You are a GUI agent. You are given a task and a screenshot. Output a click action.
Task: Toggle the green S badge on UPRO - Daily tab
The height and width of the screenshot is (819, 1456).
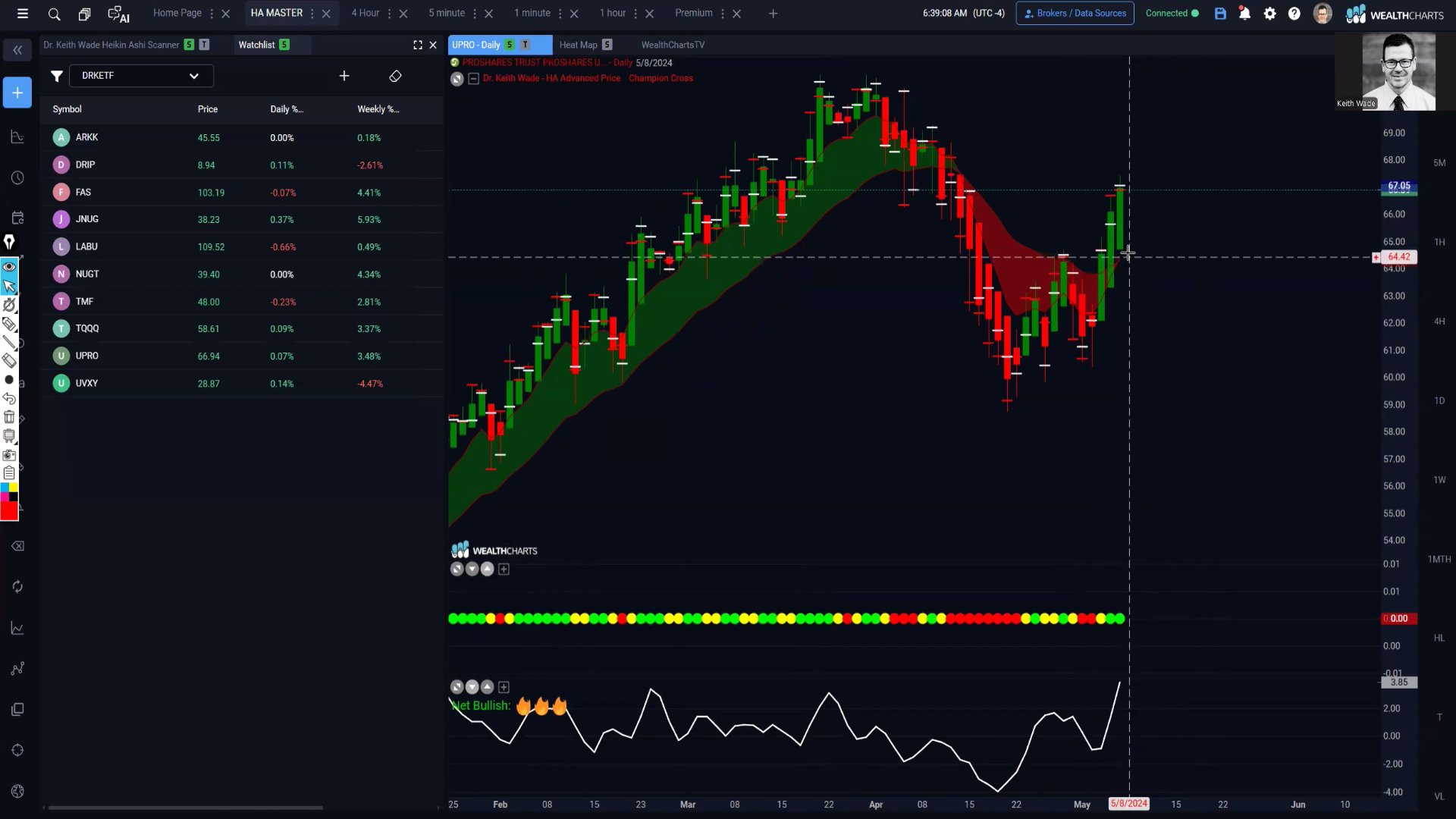pyautogui.click(x=510, y=45)
